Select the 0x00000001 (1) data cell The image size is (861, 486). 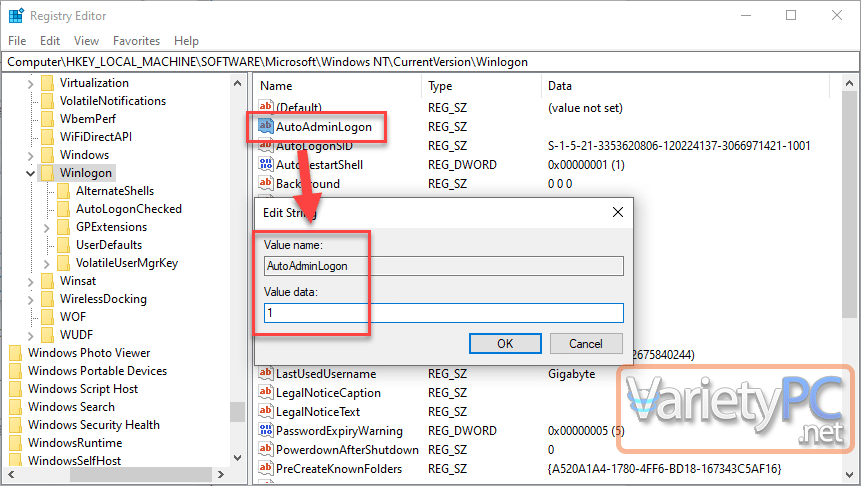(586, 165)
